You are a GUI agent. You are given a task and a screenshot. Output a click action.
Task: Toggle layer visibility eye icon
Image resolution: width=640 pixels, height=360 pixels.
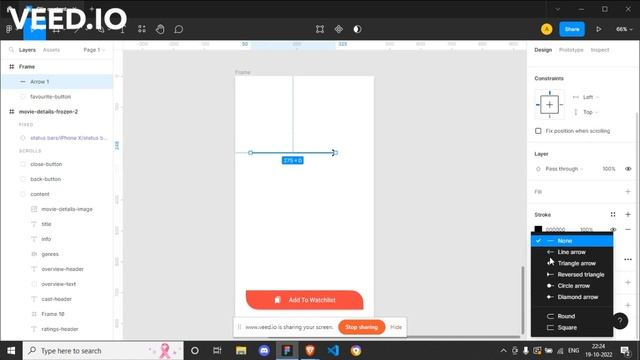[628, 169]
